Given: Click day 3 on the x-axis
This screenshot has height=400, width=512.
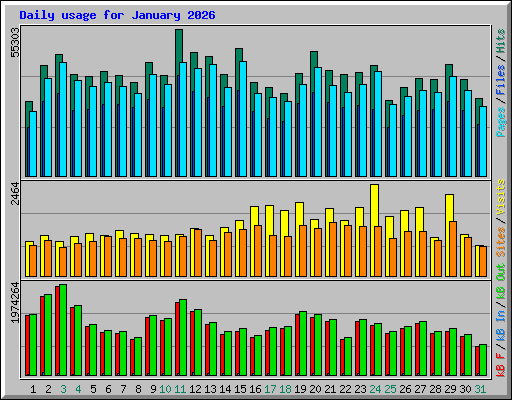Looking at the screenshot, I should click(x=63, y=389).
